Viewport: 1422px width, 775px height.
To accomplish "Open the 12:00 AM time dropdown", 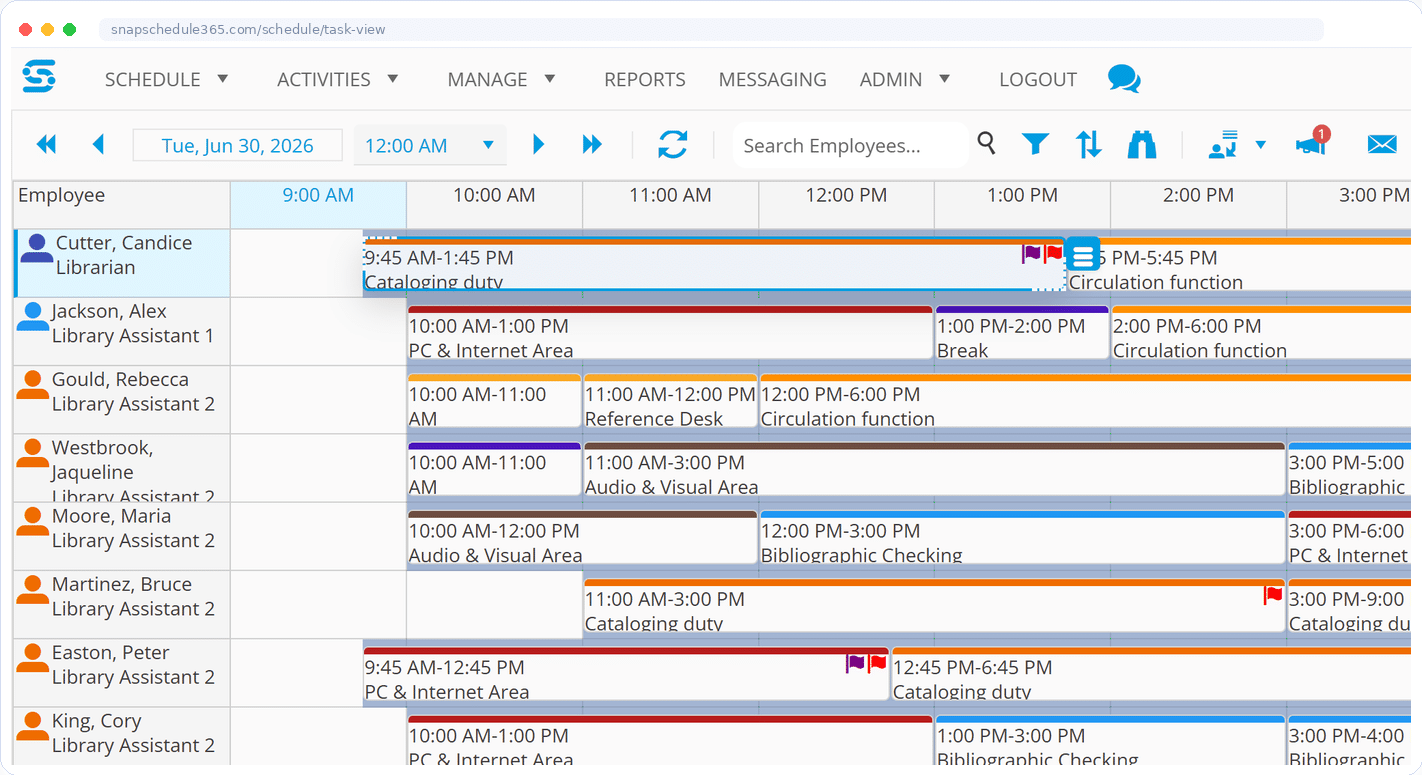I will (430, 145).
